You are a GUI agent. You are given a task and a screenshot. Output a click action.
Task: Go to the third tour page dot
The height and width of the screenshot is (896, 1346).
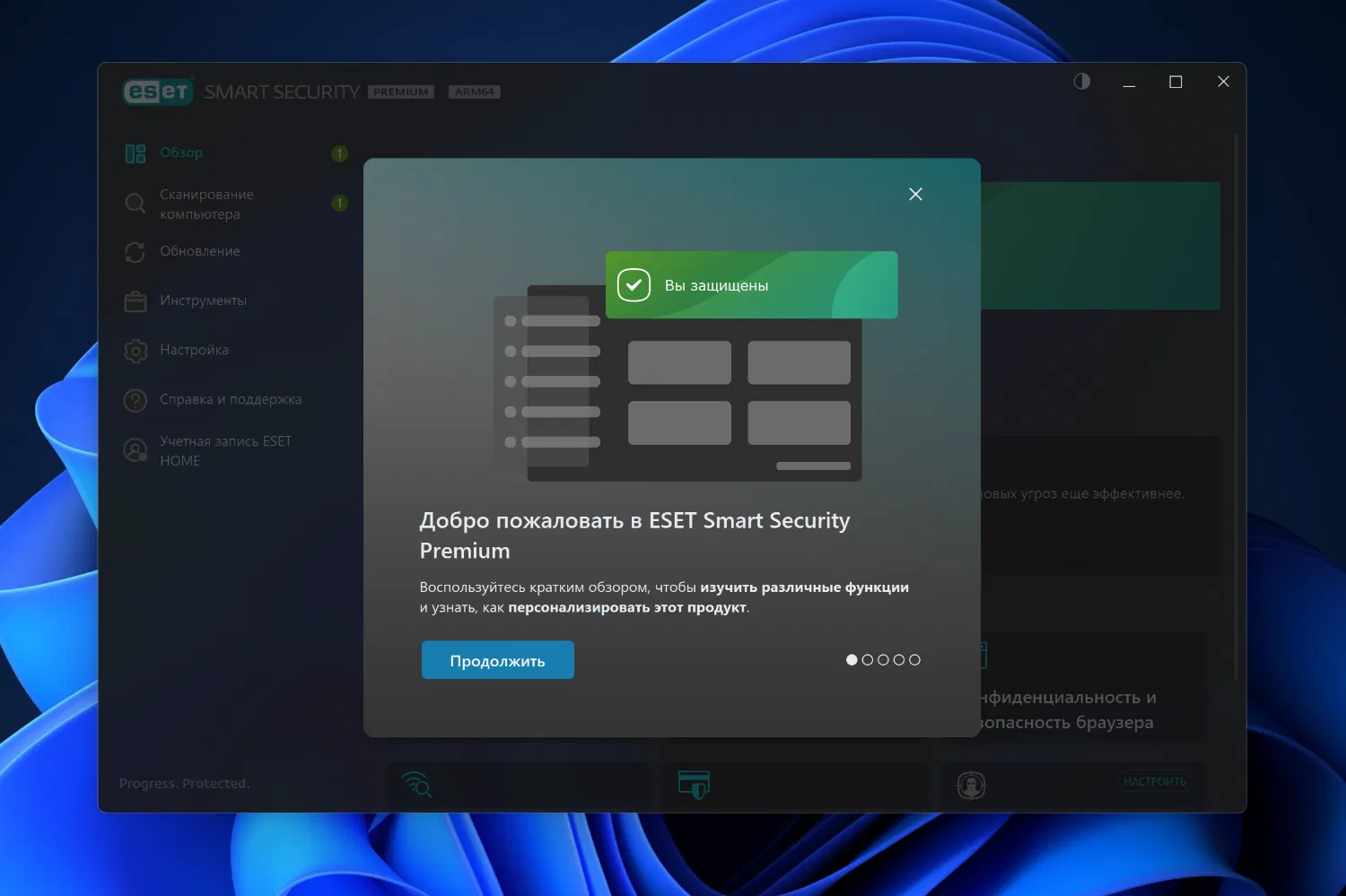point(883,660)
